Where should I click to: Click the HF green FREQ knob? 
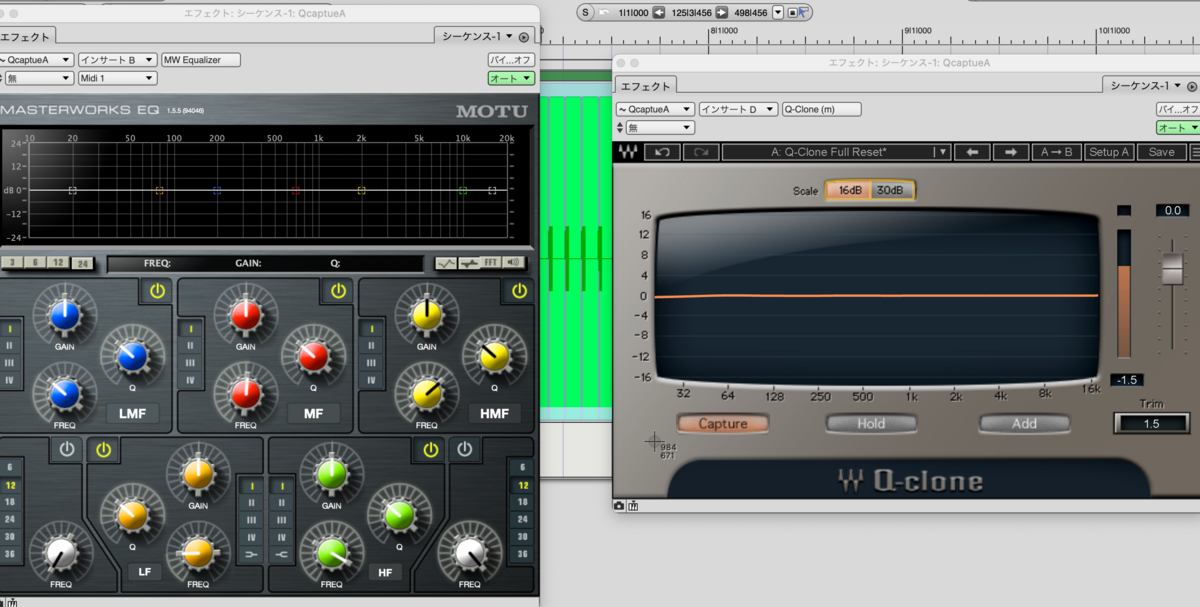pyautogui.click(x=331, y=551)
